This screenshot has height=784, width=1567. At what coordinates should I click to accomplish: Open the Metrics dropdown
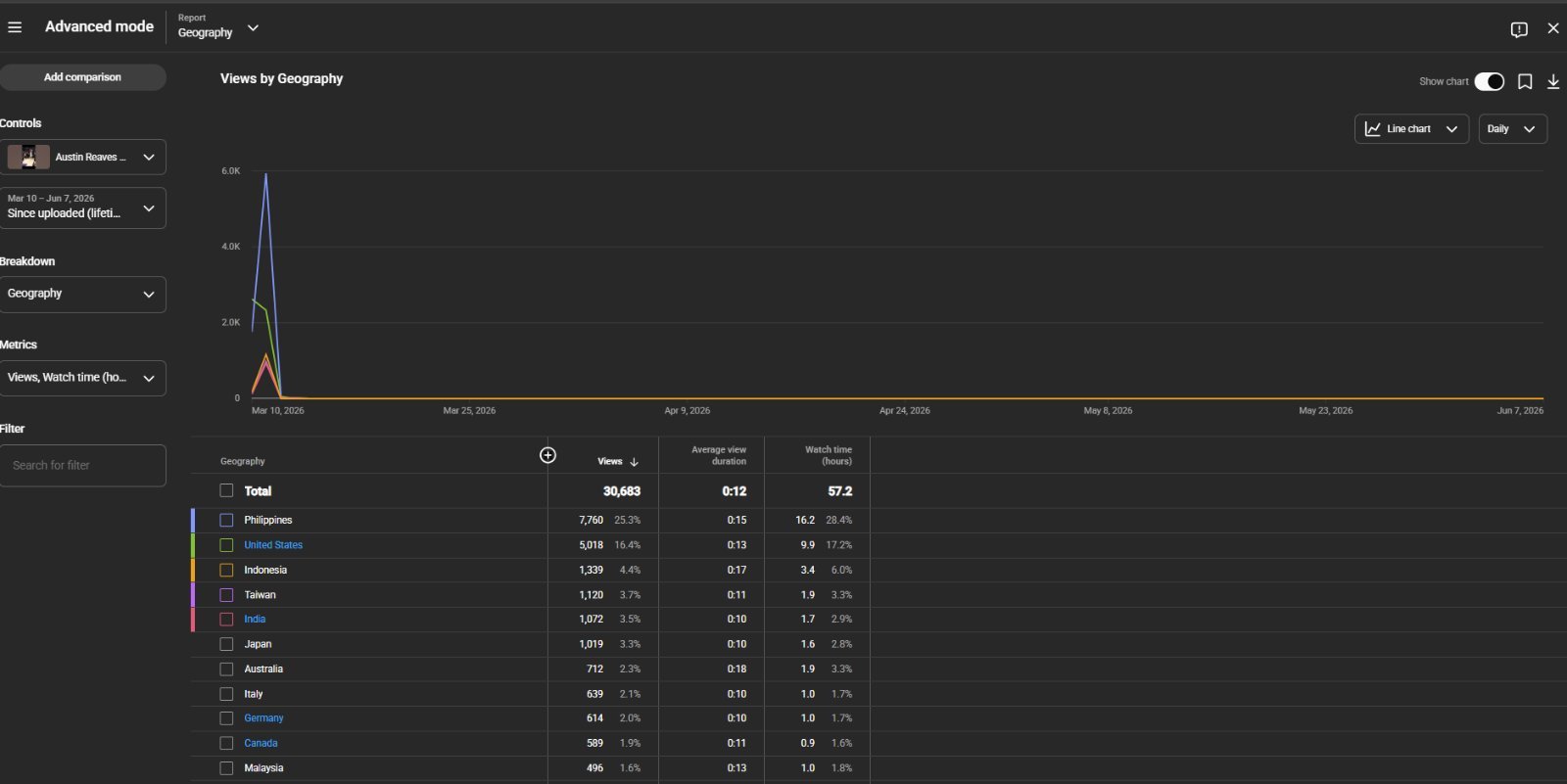pyautogui.click(x=82, y=378)
